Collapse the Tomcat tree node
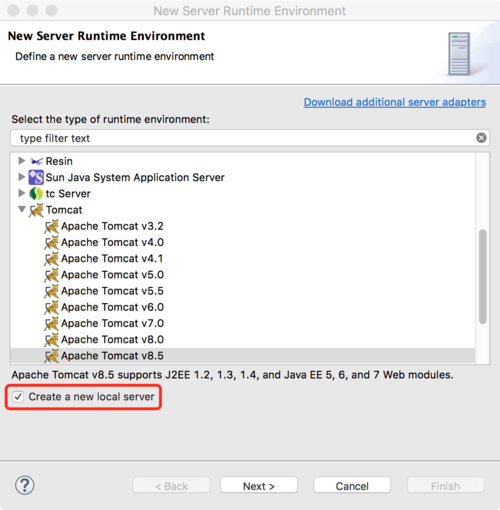The image size is (500, 510). click(22, 210)
